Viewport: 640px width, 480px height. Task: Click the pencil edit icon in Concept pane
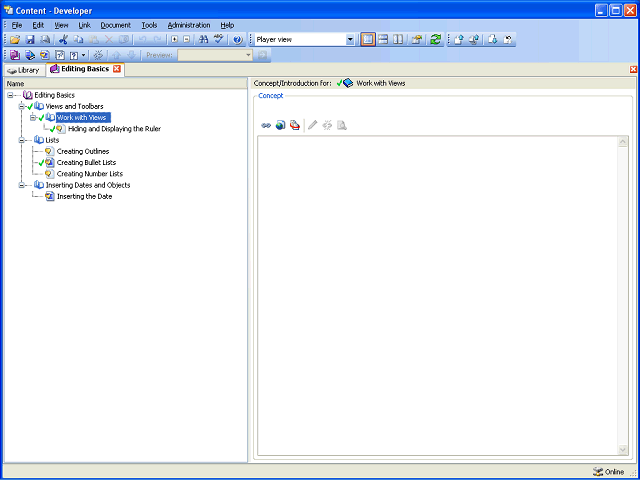click(x=313, y=125)
